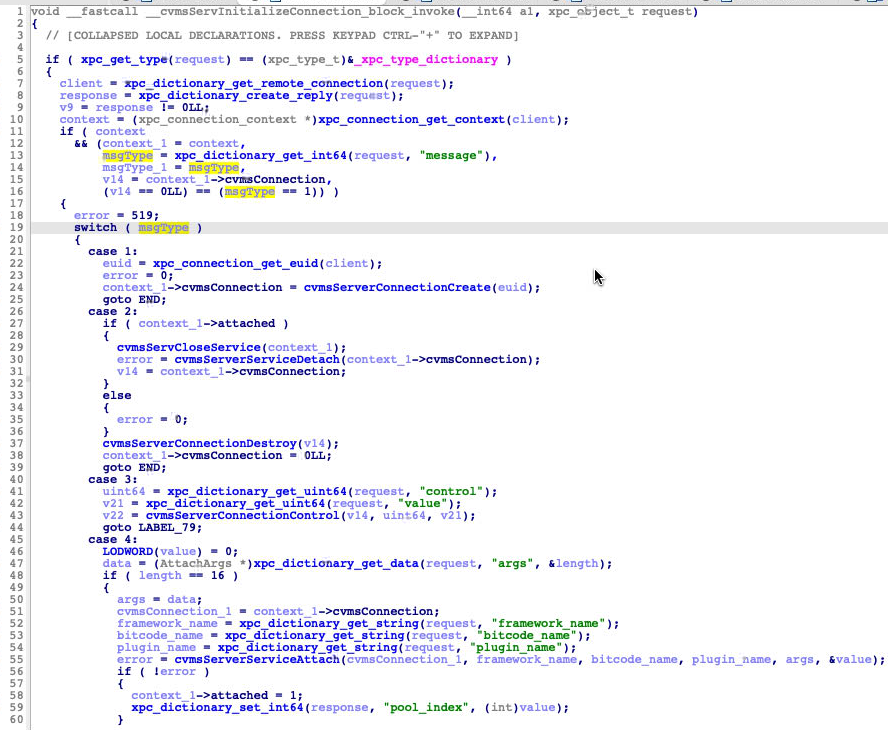888x730 pixels.
Task: Expand the collapsed local declarations comment
Action: (282, 35)
